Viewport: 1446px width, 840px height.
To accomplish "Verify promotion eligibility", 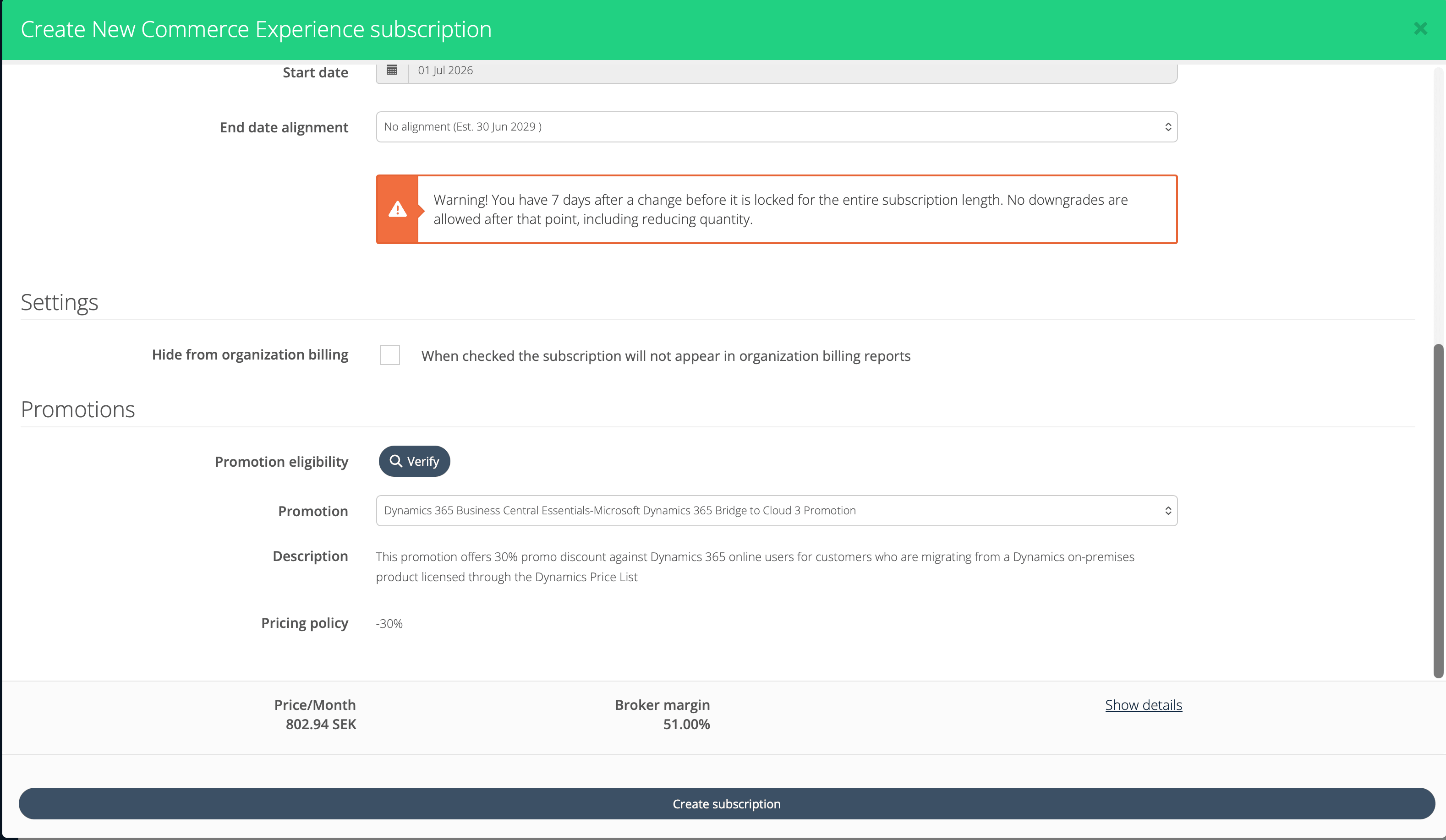I will pos(414,461).
